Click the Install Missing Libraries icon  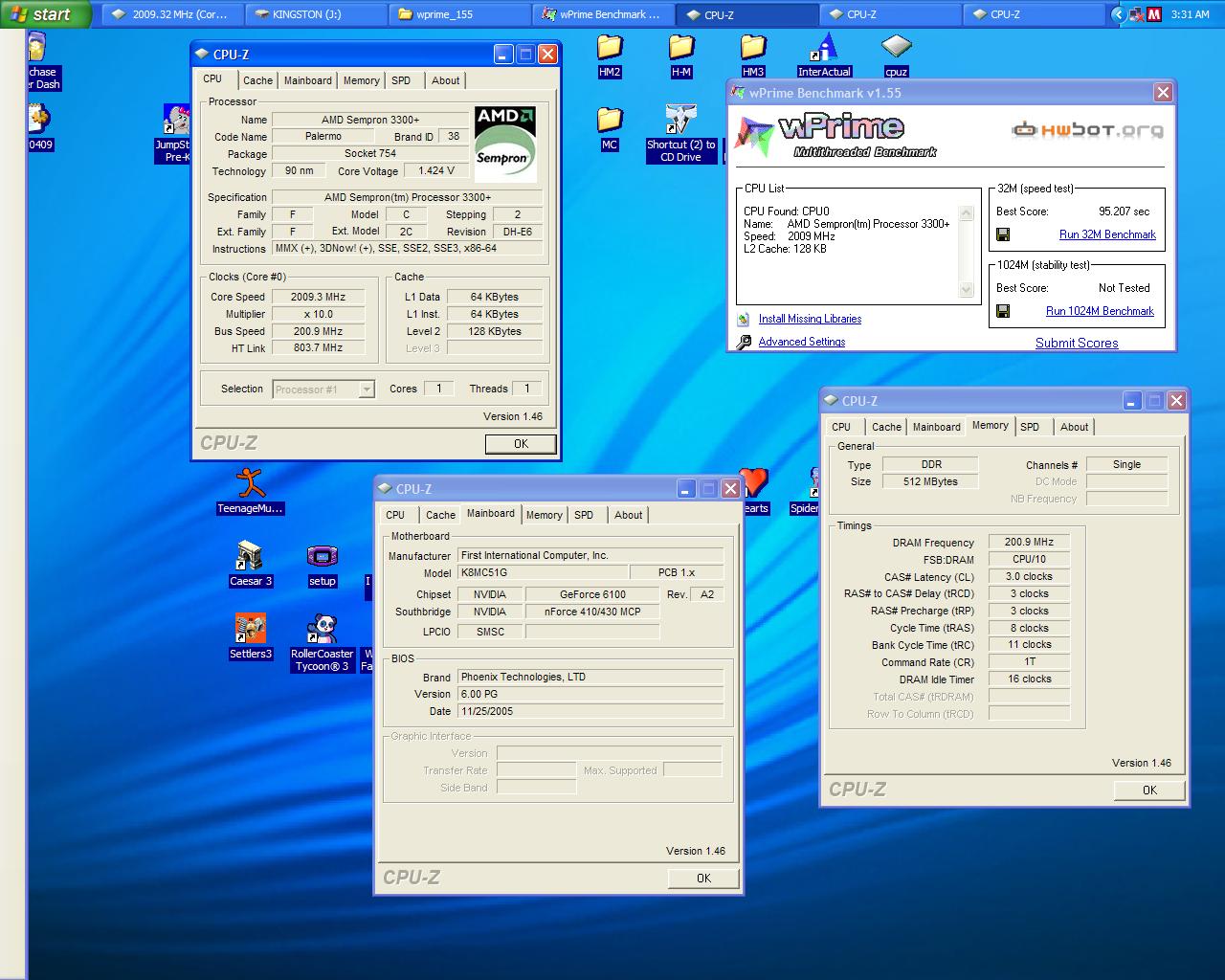[744, 320]
